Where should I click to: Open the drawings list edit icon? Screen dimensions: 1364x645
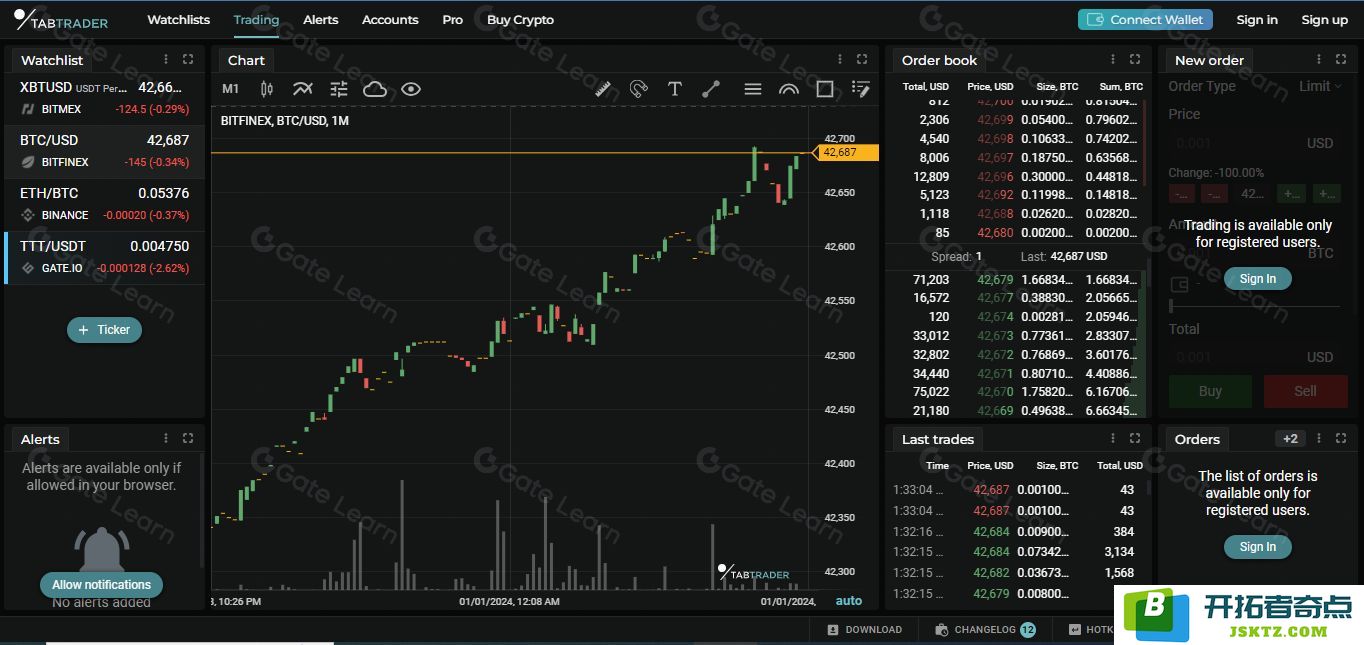click(861, 89)
